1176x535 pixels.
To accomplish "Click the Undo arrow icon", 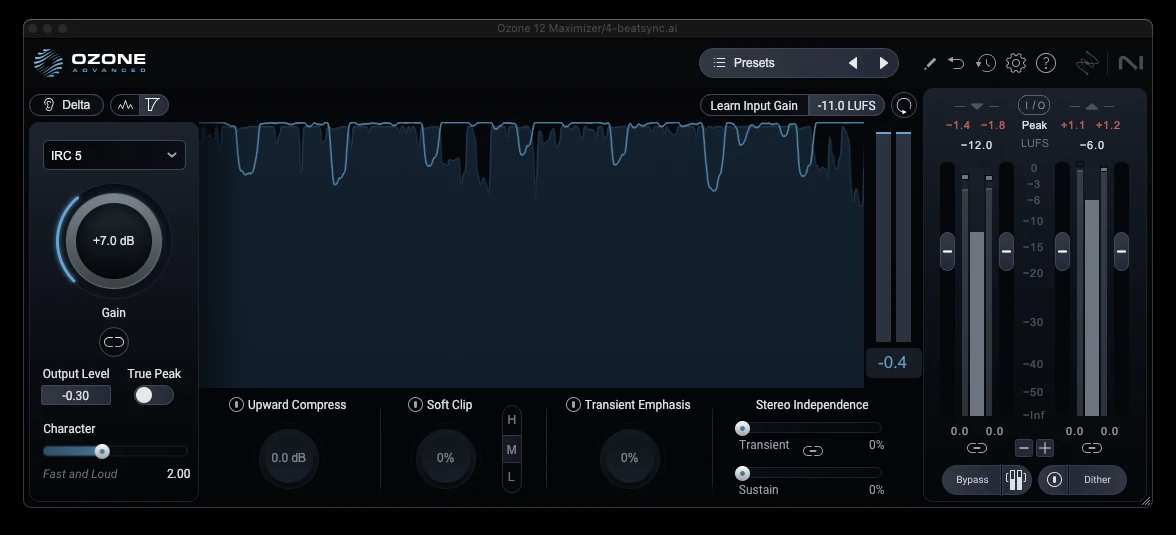I will [x=956, y=63].
